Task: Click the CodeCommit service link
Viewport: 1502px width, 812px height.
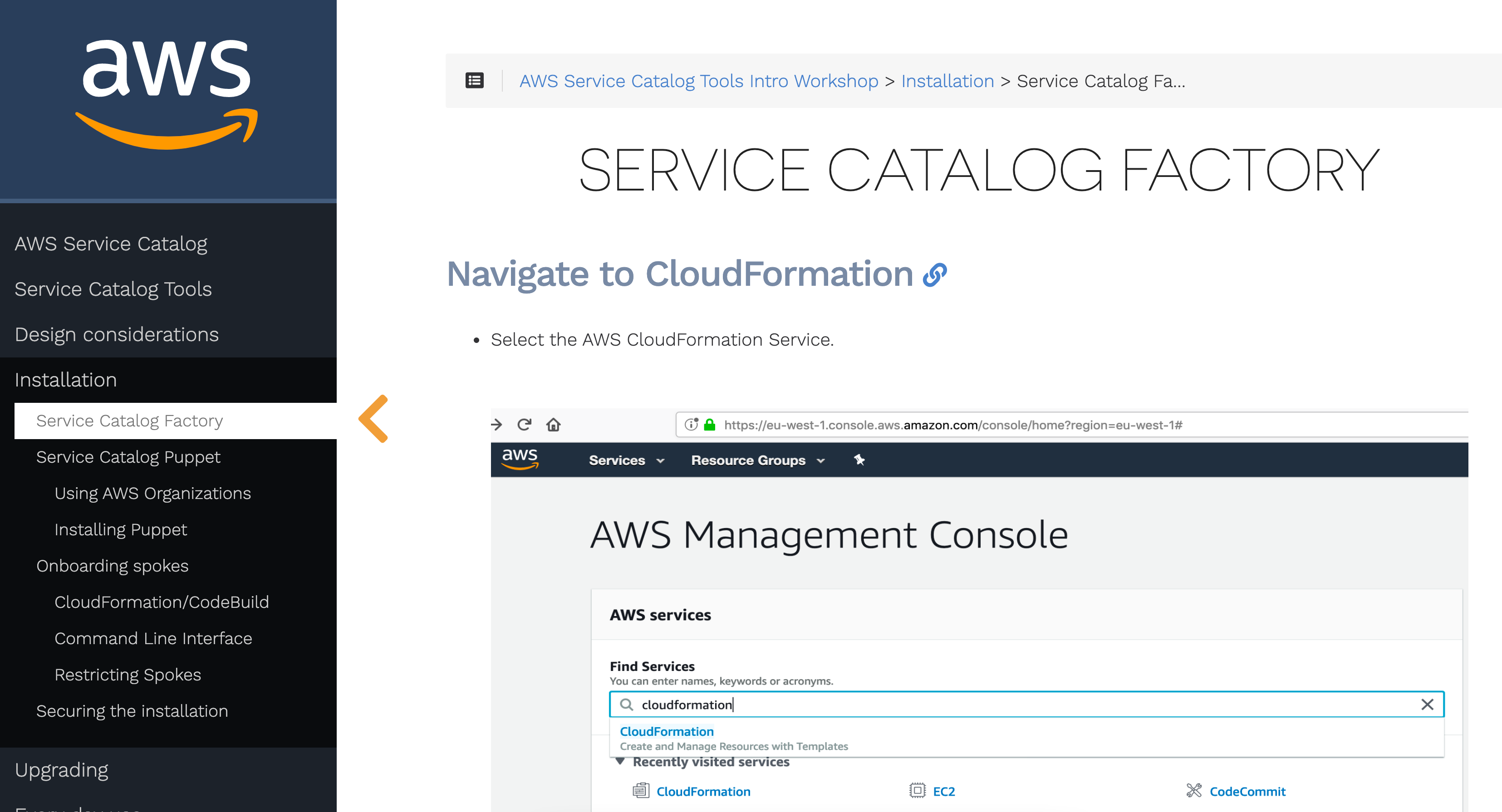Action: (x=1247, y=791)
